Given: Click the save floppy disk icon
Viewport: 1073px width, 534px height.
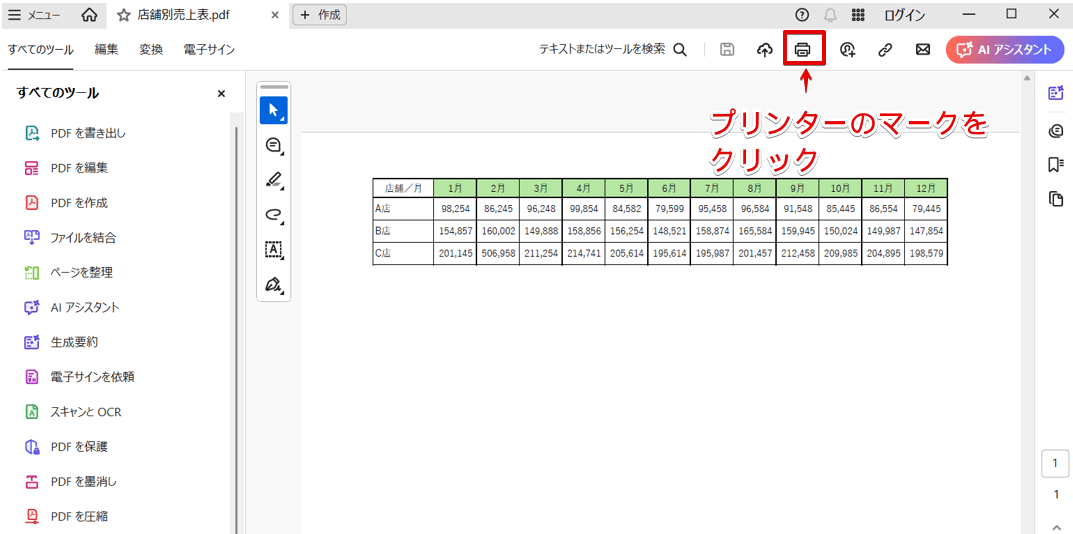Looking at the screenshot, I should 727,49.
